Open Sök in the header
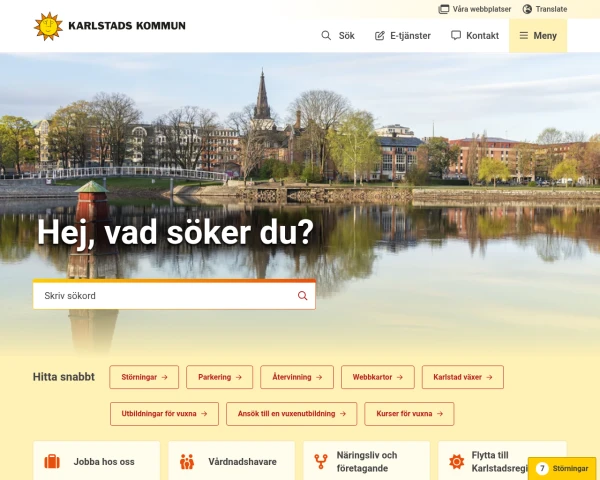This screenshot has width=600, height=480. click(338, 36)
